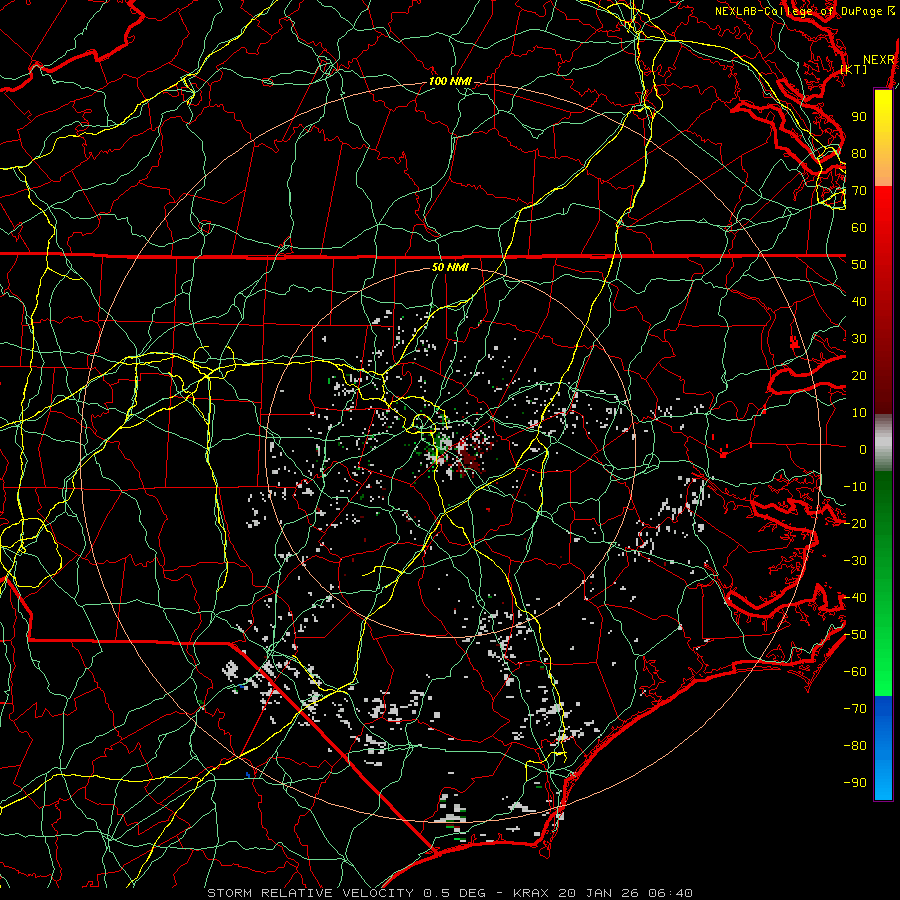Click the 40 value on velocity scale
The image size is (900, 900).
[x=859, y=301]
